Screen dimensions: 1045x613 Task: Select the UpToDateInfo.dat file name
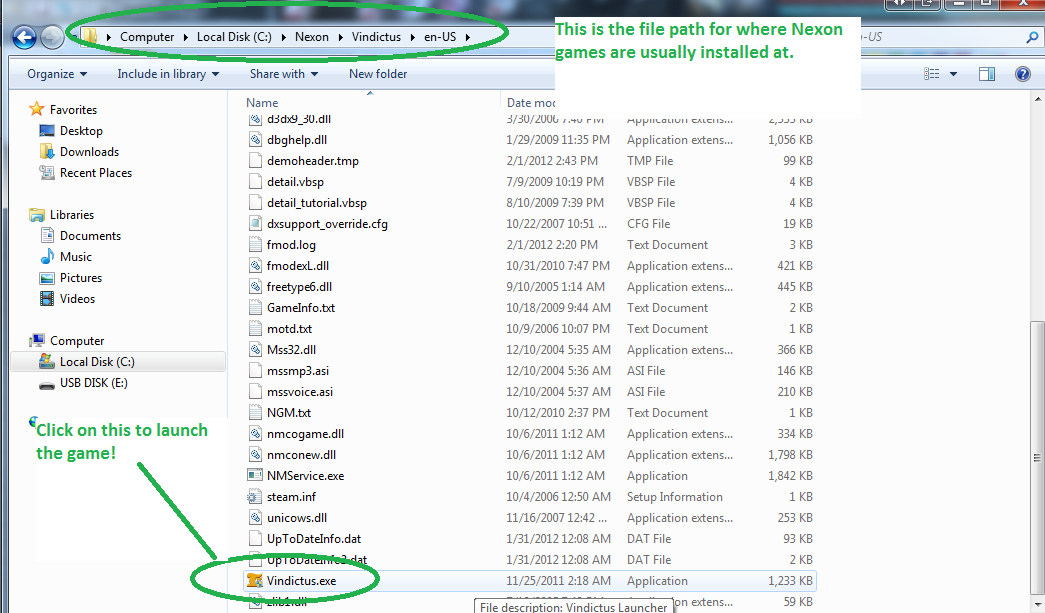(x=314, y=538)
